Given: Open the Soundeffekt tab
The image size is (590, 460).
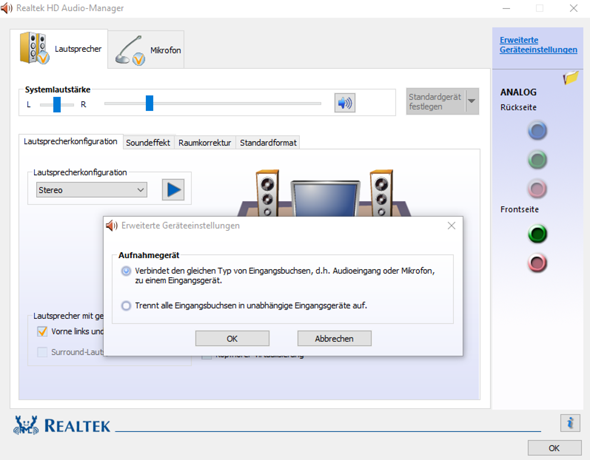Looking at the screenshot, I should coord(148,143).
